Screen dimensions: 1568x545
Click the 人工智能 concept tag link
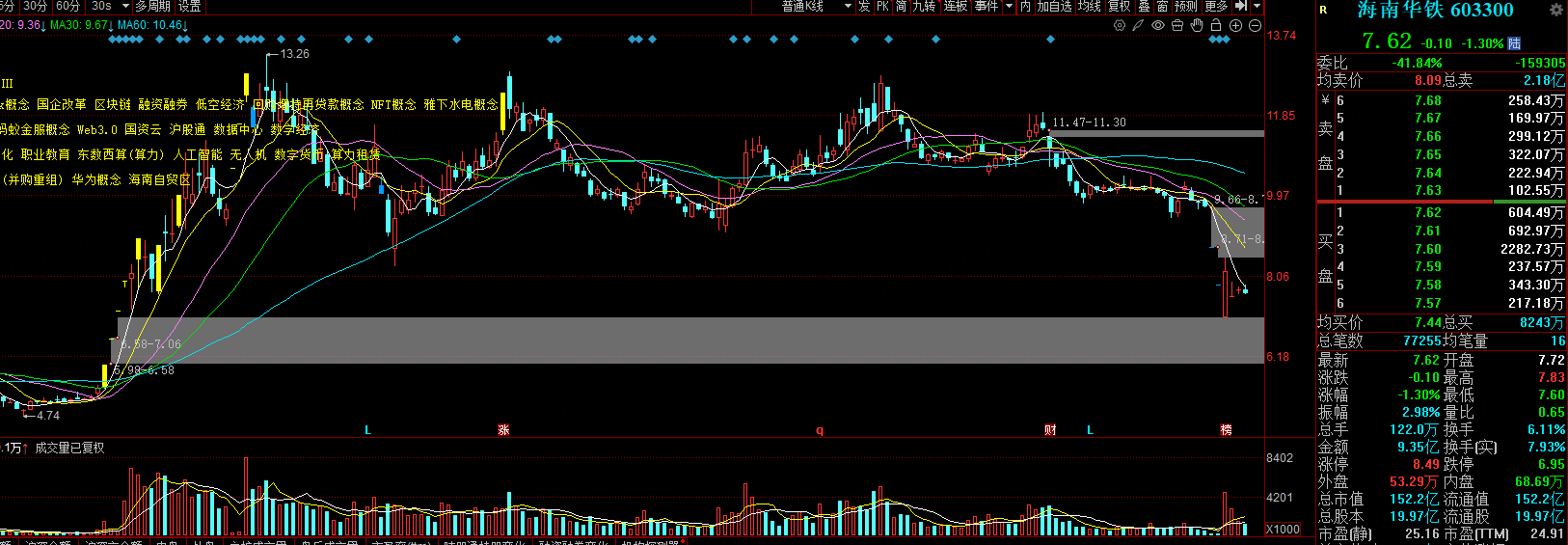point(197,154)
